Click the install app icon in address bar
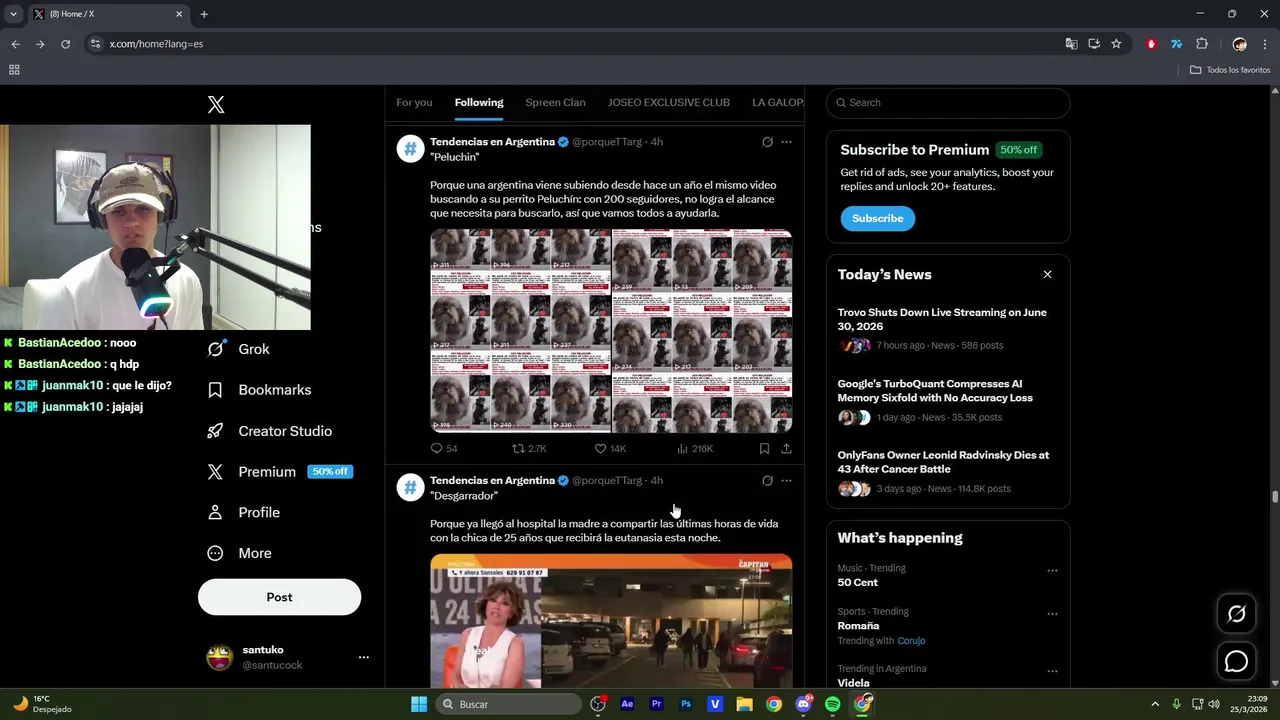This screenshot has width=1280, height=720. click(x=1094, y=44)
